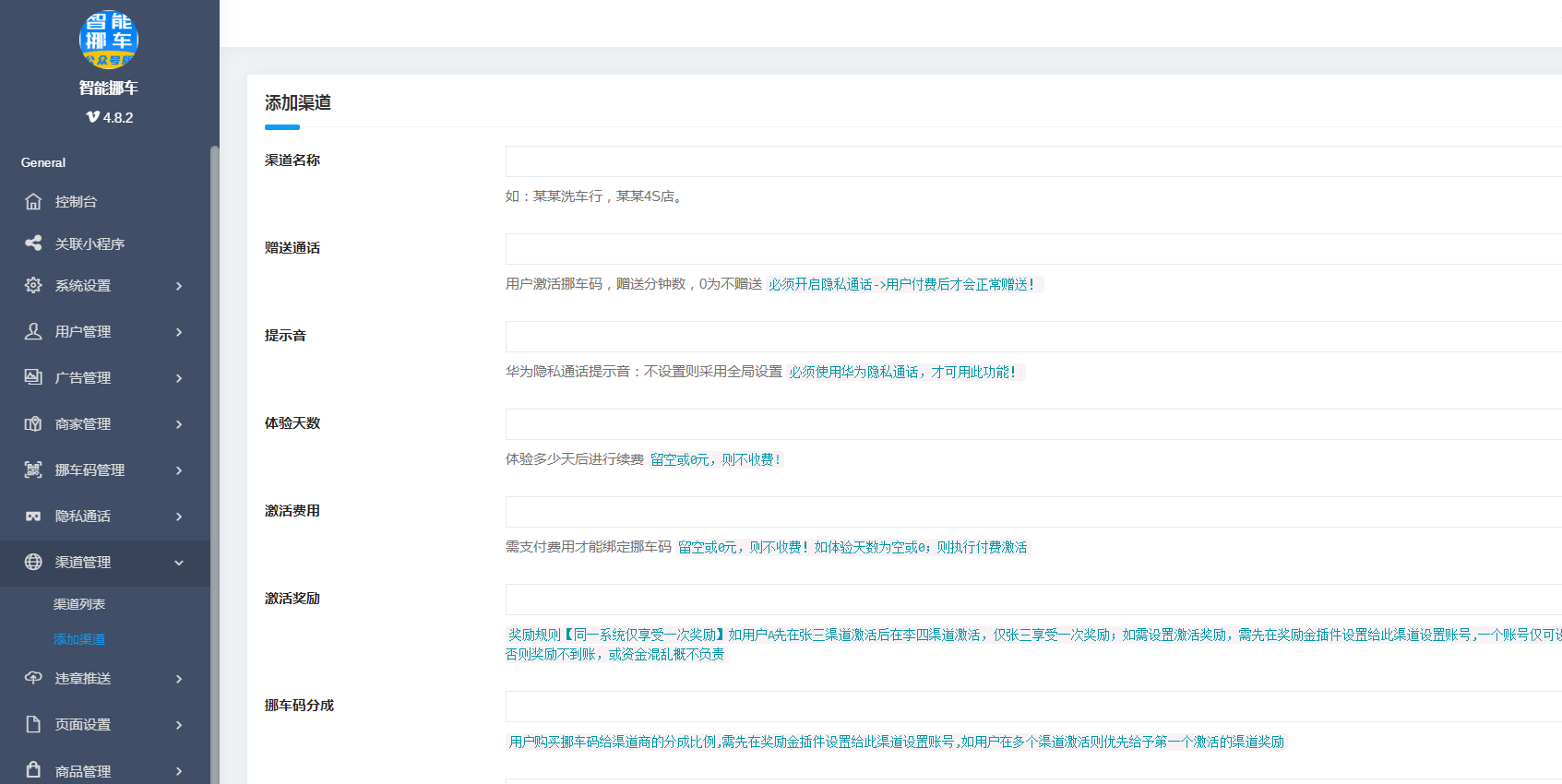Screen dimensions: 1562x784
Task: Click the 挪车码管理 QR scan icon
Action: pyautogui.click(x=33, y=469)
